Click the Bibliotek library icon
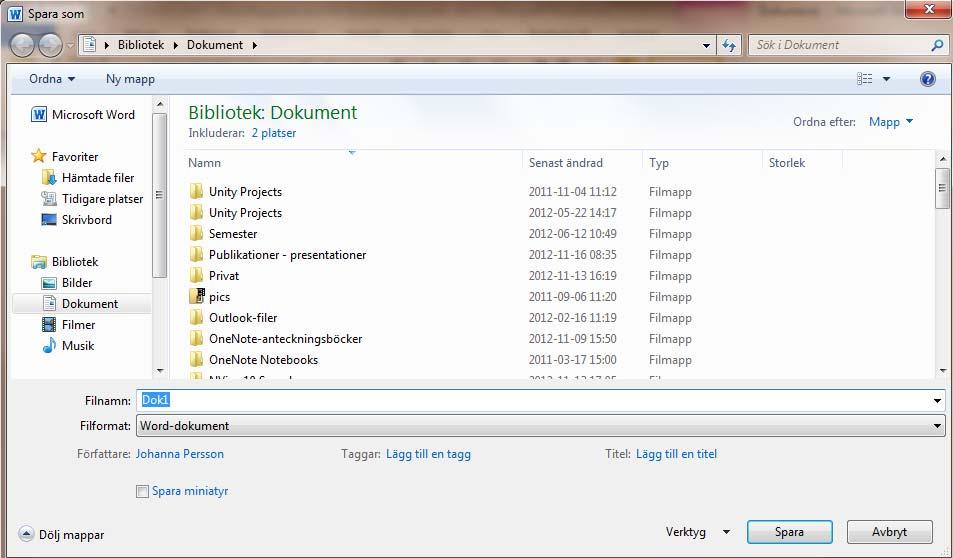The width and height of the screenshot is (953, 558). [38, 262]
